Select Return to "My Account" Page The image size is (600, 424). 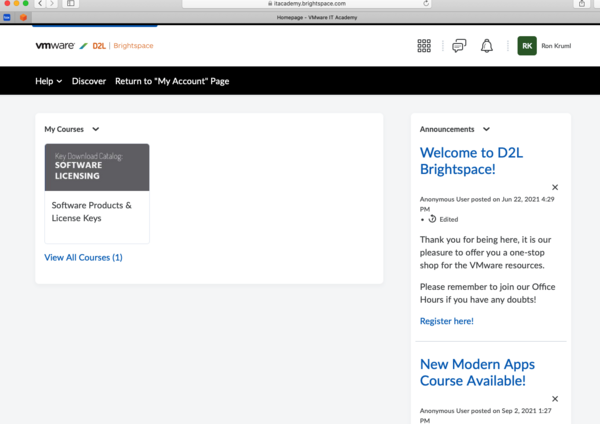[172, 81]
